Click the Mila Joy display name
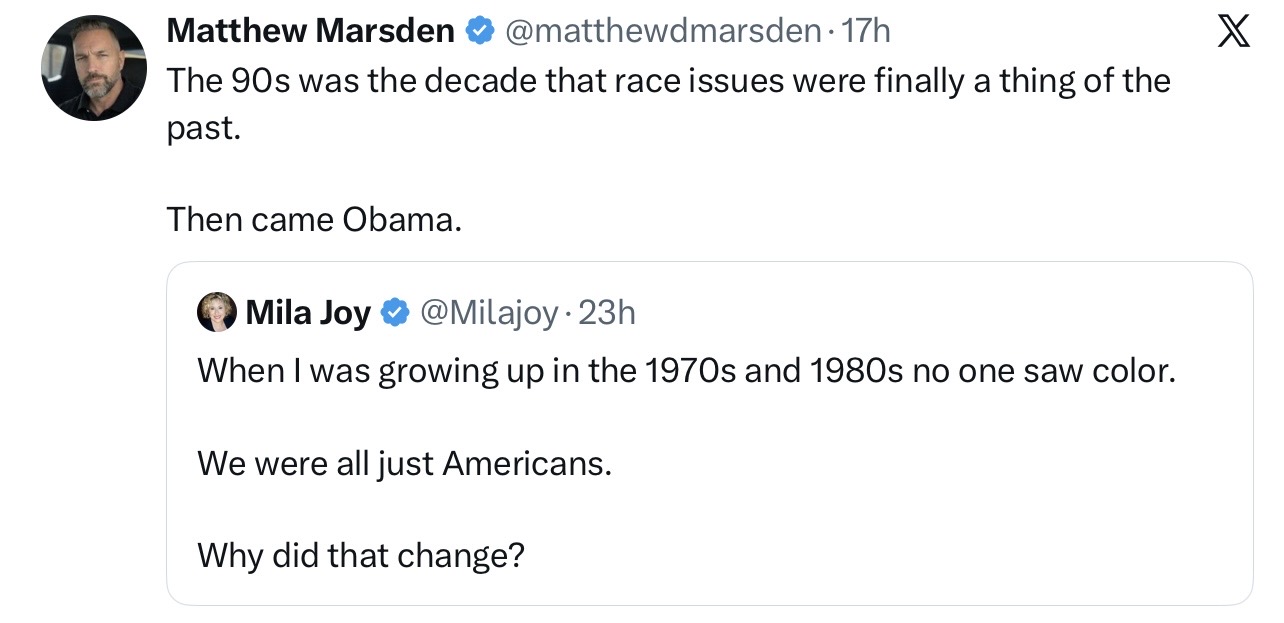 [x=308, y=313]
